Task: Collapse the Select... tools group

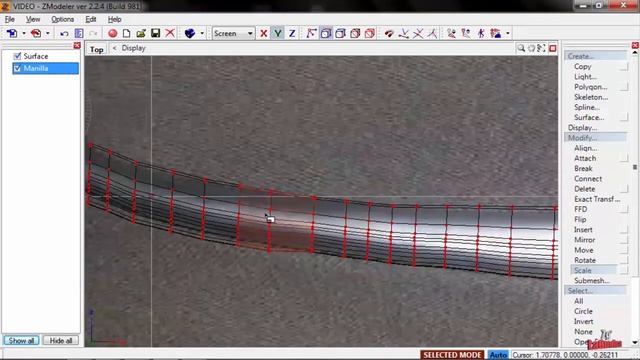Action: 596,291
